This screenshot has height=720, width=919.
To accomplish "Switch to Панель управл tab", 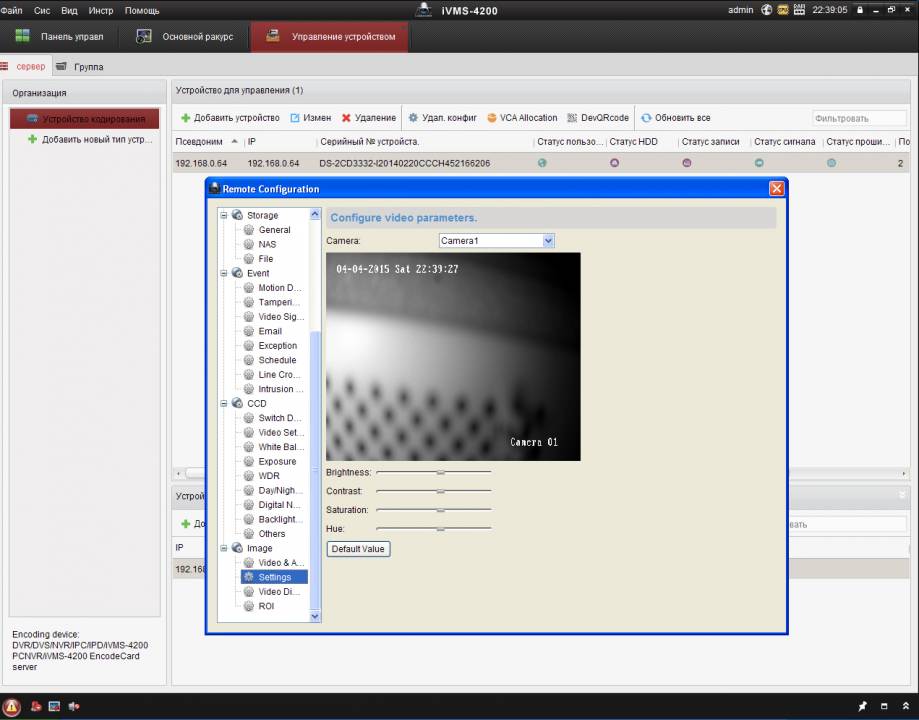I will [59, 36].
